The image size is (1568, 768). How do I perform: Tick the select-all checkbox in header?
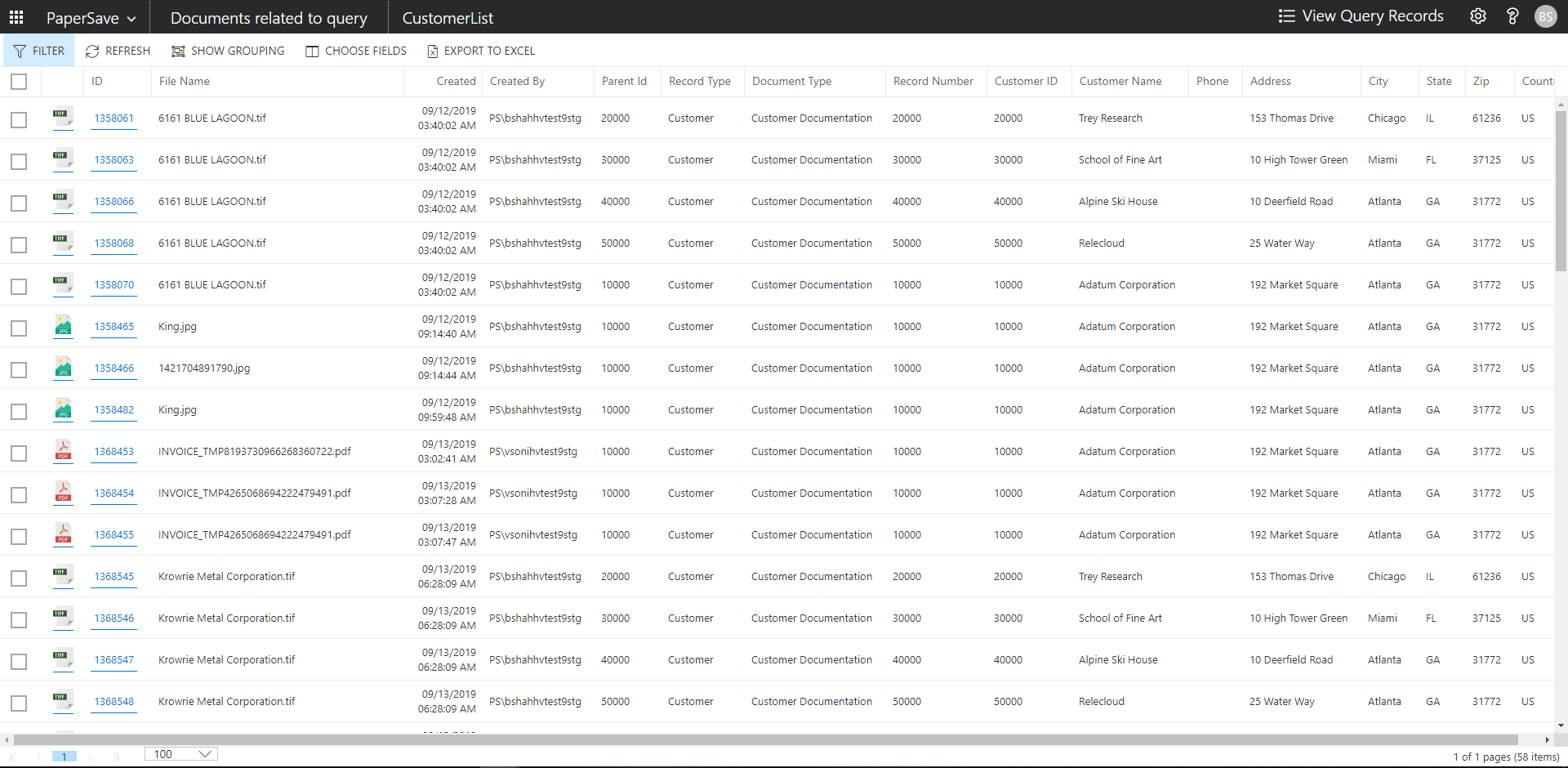pos(19,82)
